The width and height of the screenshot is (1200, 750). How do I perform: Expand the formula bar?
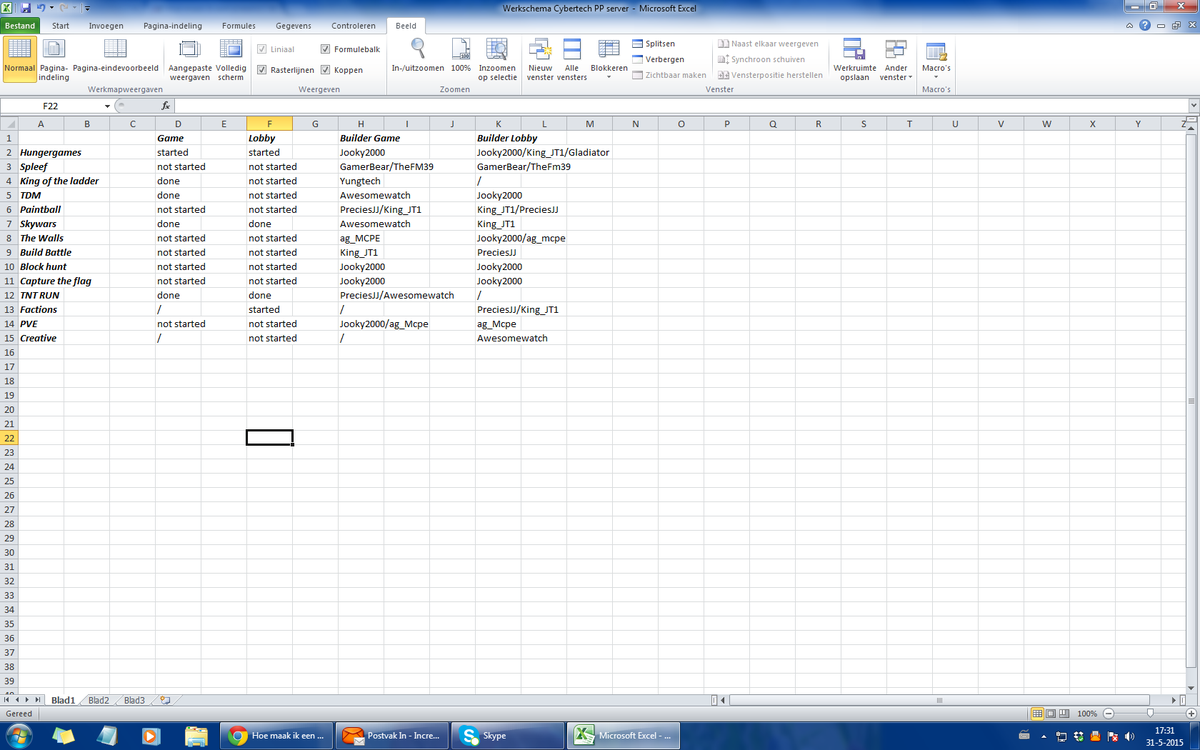pos(1192,105)
